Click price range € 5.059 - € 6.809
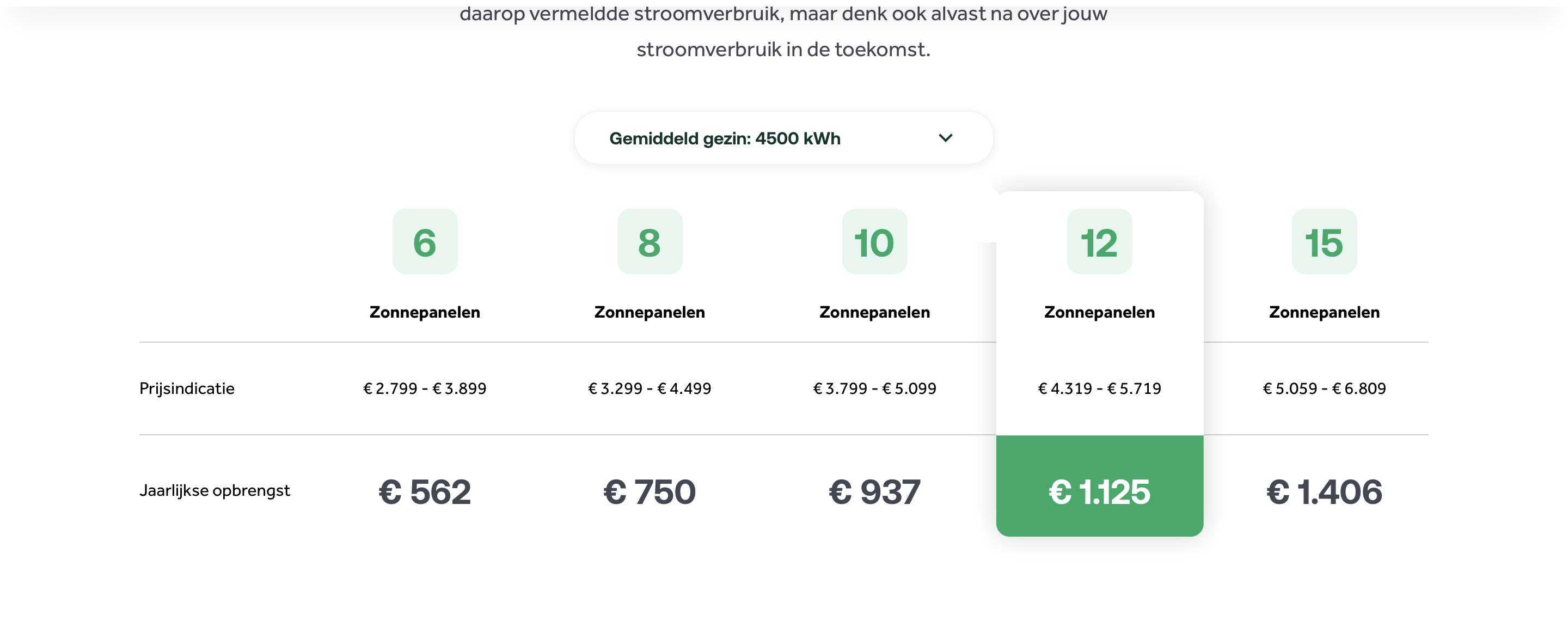The image size is (1568, 632). 1325,388
